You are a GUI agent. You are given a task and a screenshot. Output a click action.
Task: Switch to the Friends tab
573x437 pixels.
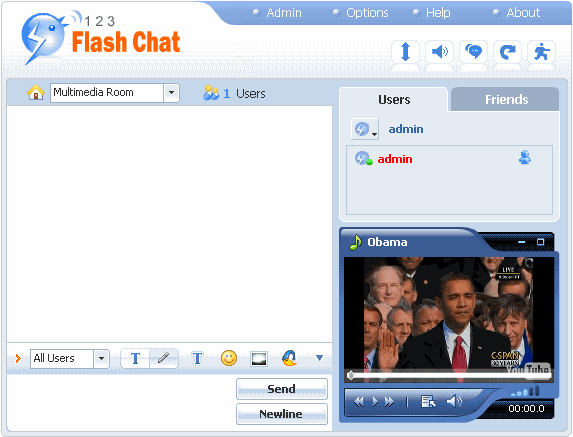click(506, 99)
